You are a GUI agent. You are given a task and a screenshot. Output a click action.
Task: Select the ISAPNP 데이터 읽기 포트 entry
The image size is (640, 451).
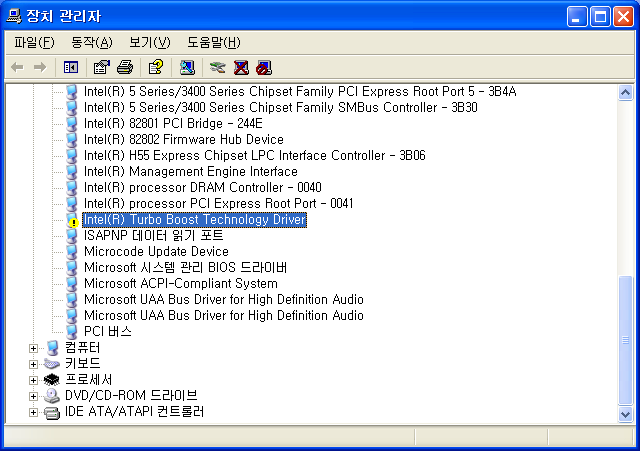(154, 236)
